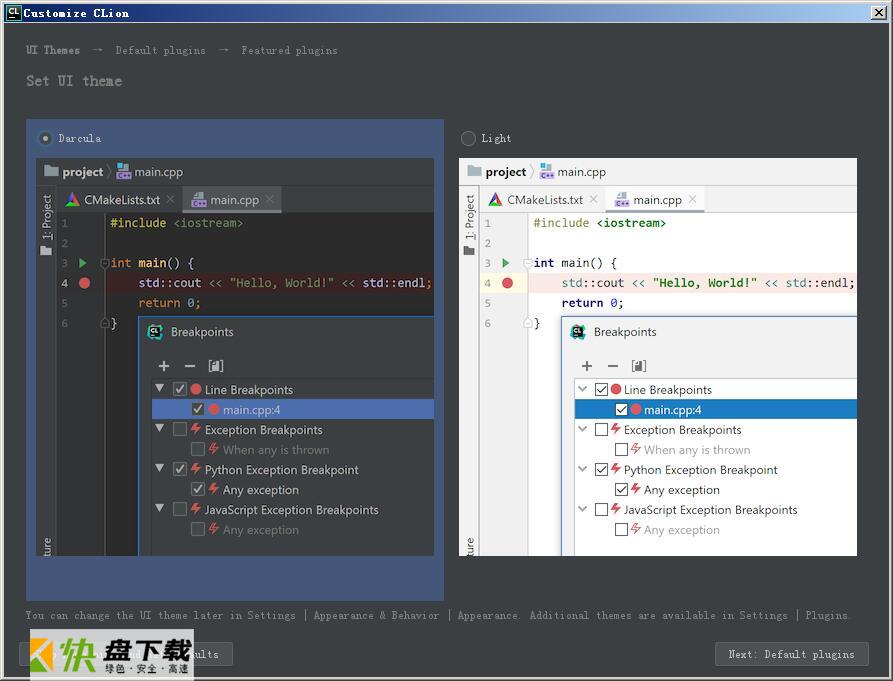Image resolution: width=893 pixels, height=681 pixels.
Task: Collapse Exception Breakpoints node in Darcula preview
Action: [x=160, y=428]
